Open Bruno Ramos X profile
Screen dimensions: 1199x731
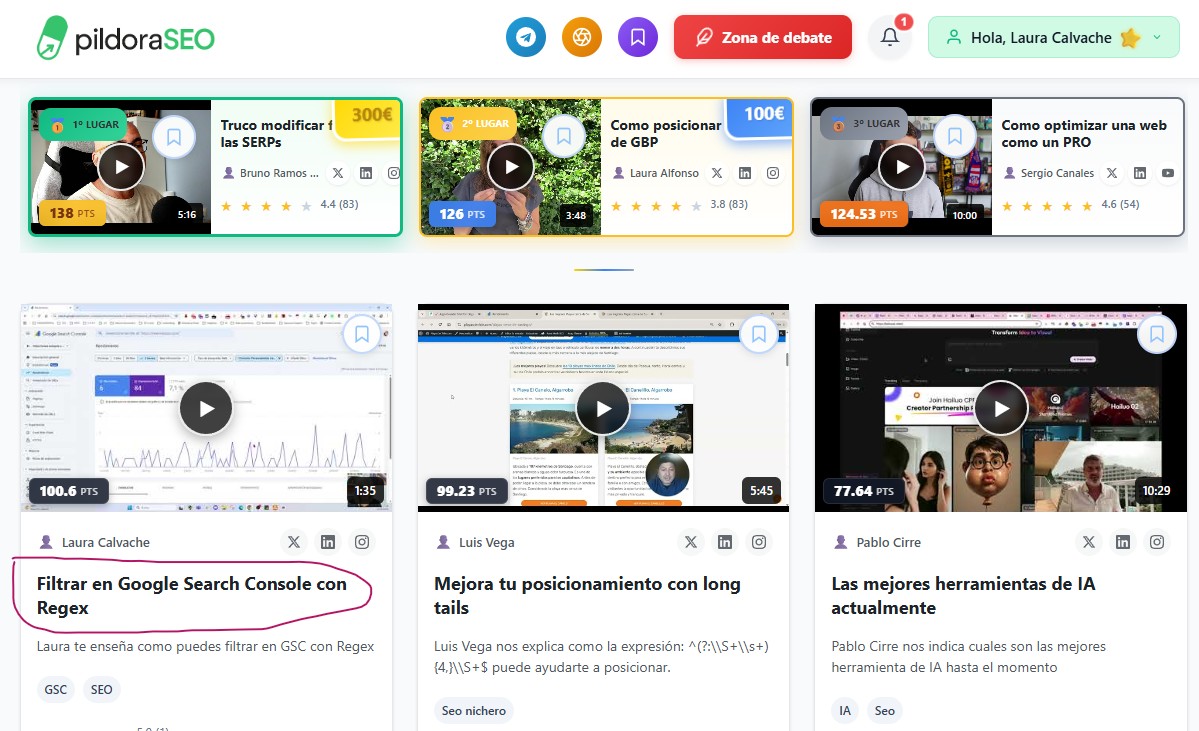pos(338,173)
